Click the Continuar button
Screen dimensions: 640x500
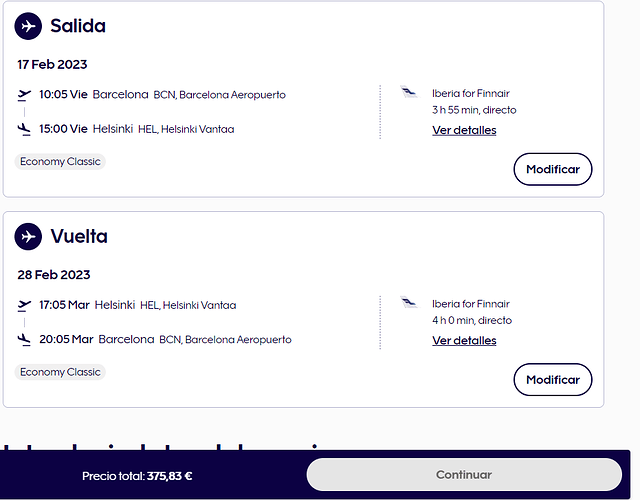(464, 475)
